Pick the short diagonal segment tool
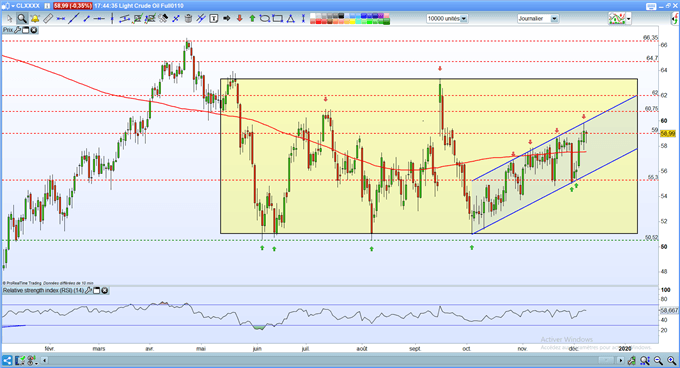Image resolution: width=680 pixels, height=368 pixels. (x=86, y=19)
